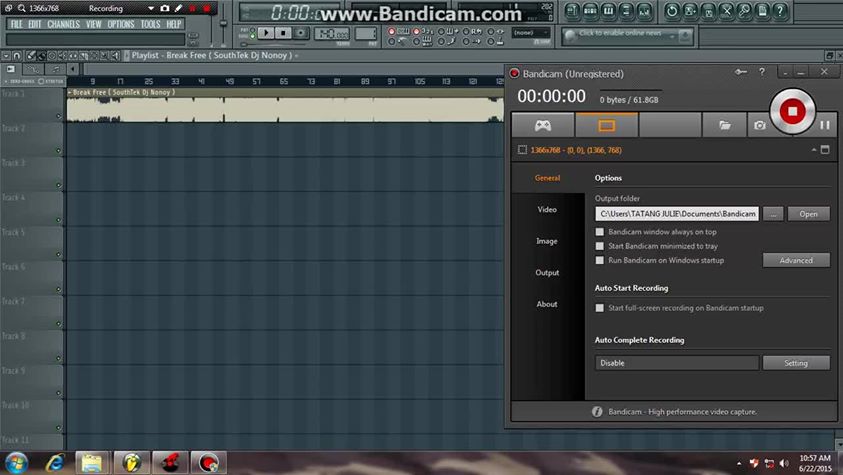Open FL Studio browser toolbar button

tap(626, 11)
